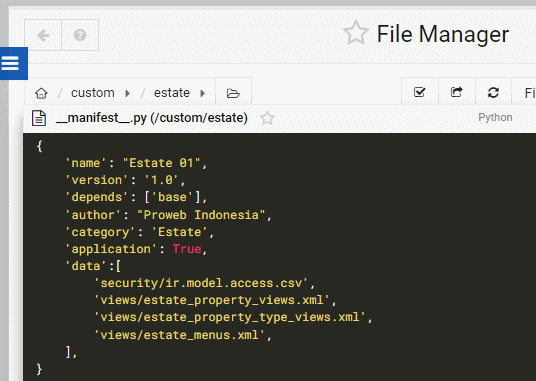Click the back arrow button

(x=43, y=35)
